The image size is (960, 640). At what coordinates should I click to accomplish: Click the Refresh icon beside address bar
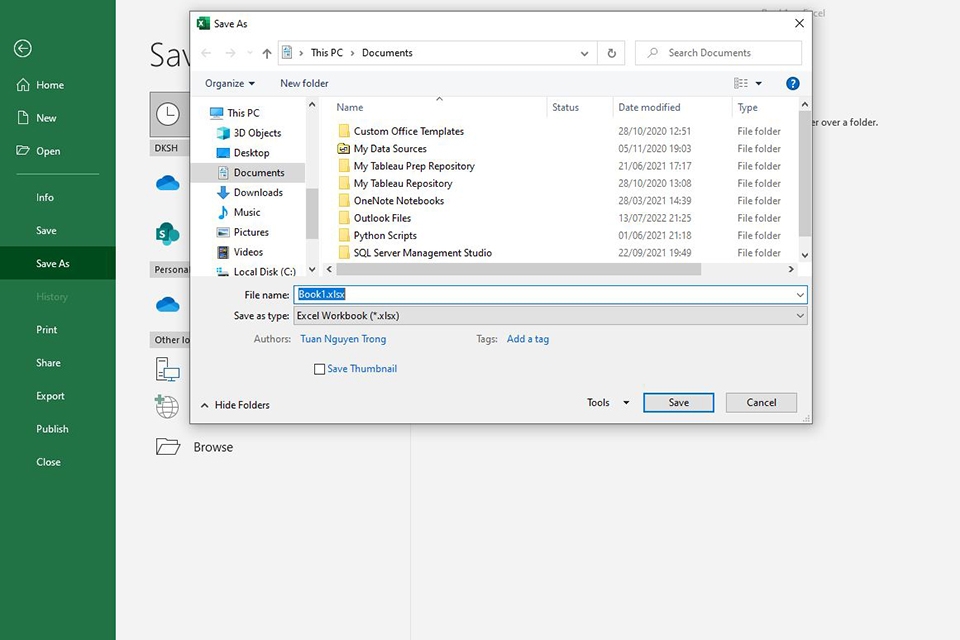(612, 53)
